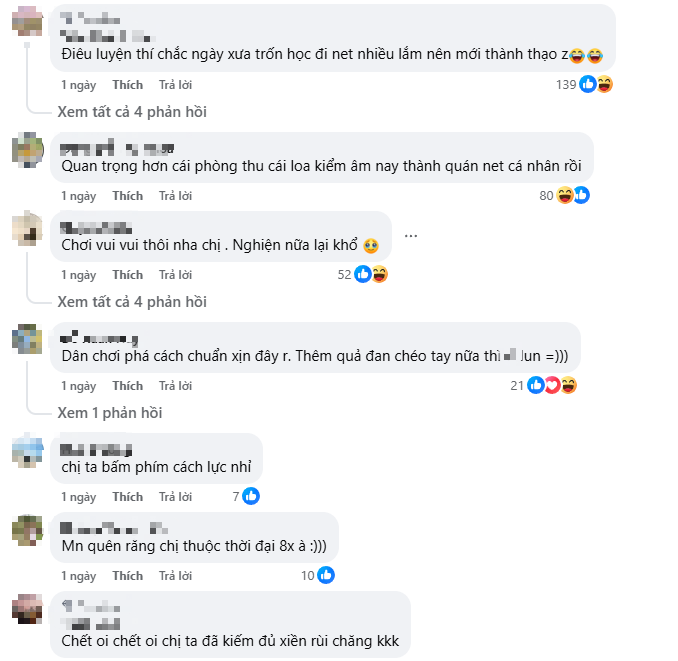Screen dimensions: 678x661
Task: Click the like icon beside count 10
Action: click(x=325, y=575)
